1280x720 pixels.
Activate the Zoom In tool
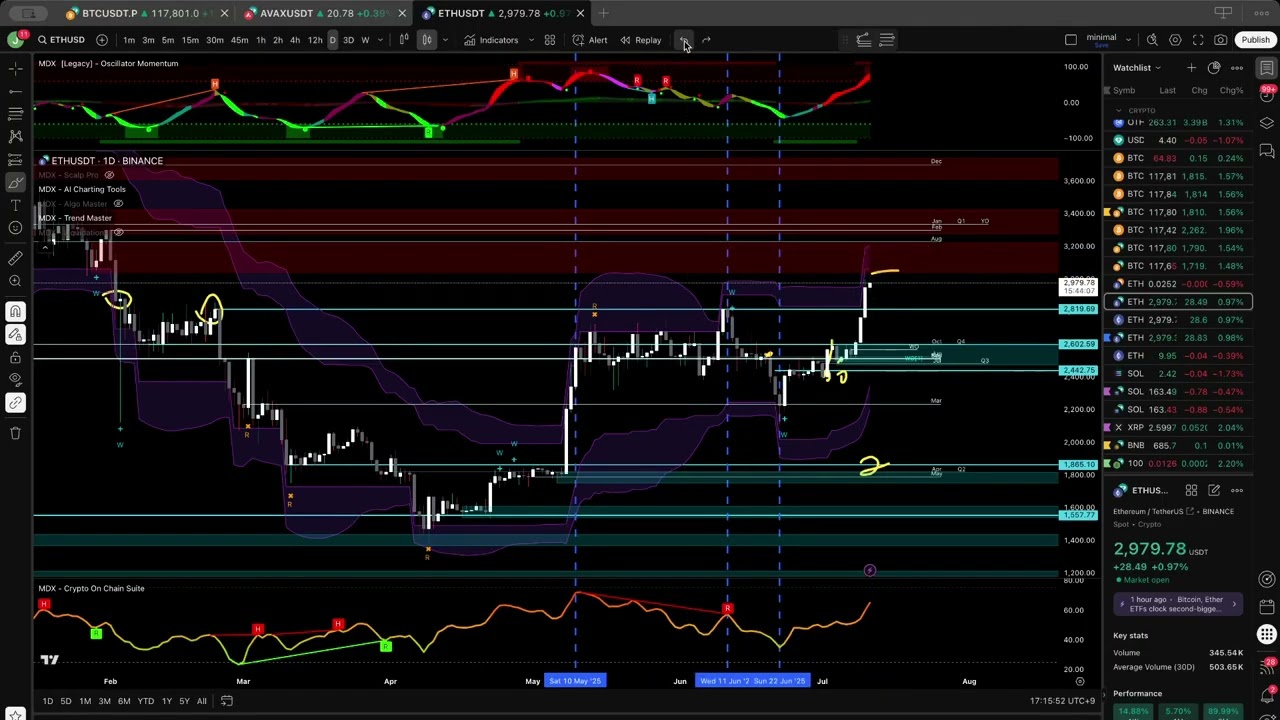tap(15, 282)
